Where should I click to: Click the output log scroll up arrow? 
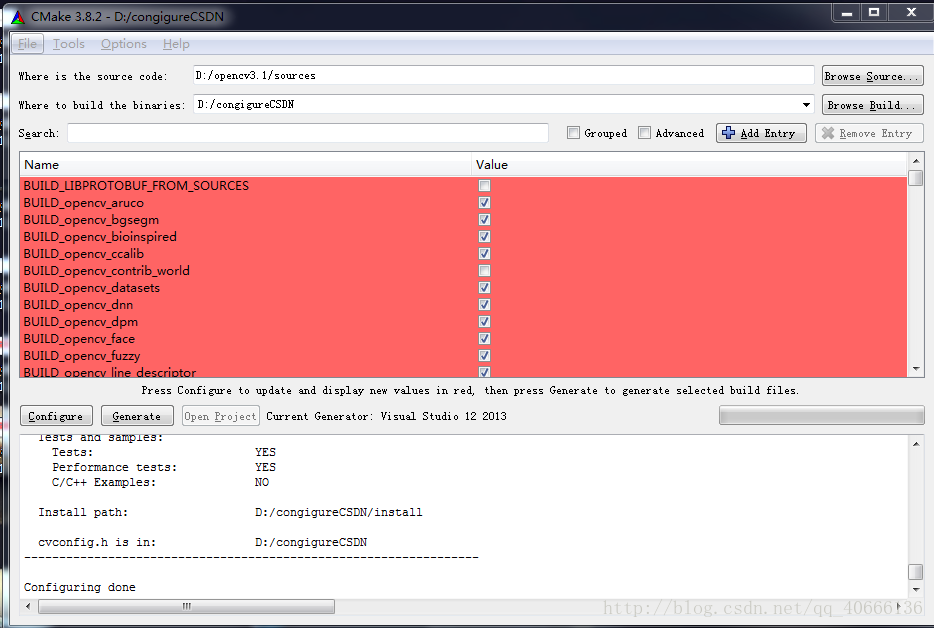click(916, 444)
